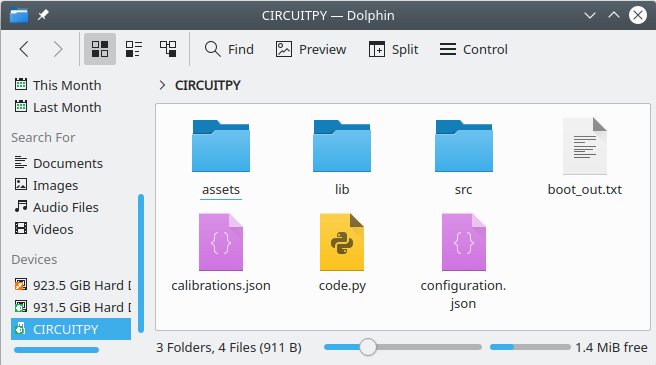The width and height of the screenshot is (656, 365).
Task: Select the calibrations.json file icon
Action: (x=221, y=242)
